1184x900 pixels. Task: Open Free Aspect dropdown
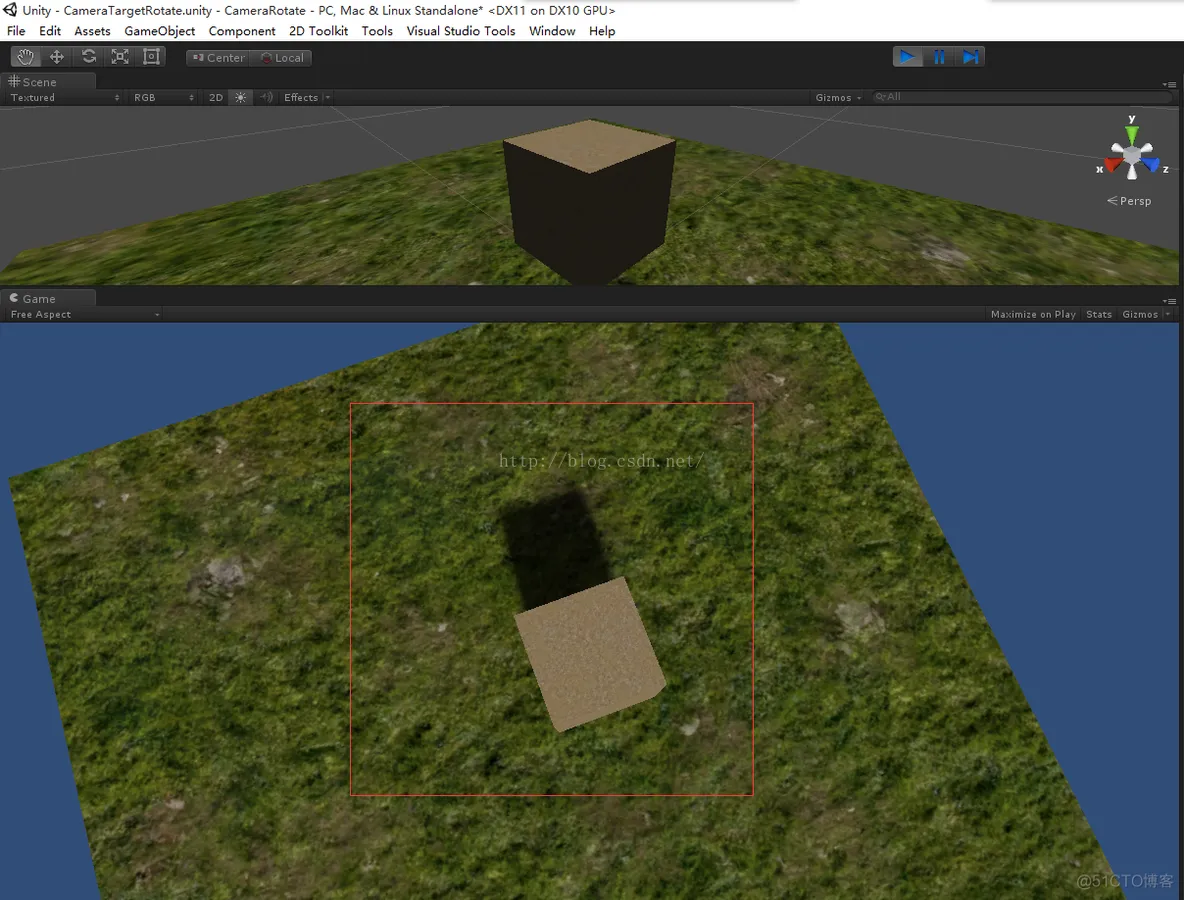tap(85, 314)
